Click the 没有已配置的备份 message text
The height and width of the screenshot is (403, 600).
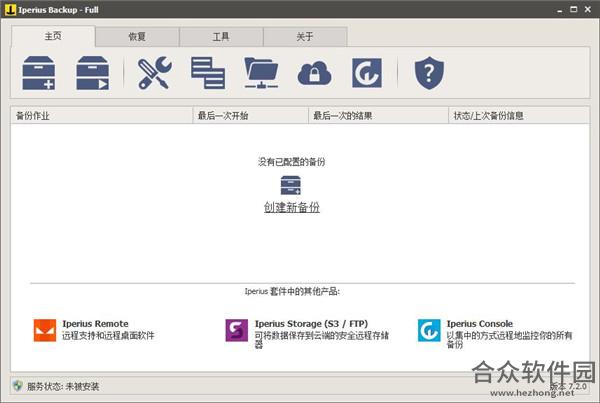pos(292,162)
